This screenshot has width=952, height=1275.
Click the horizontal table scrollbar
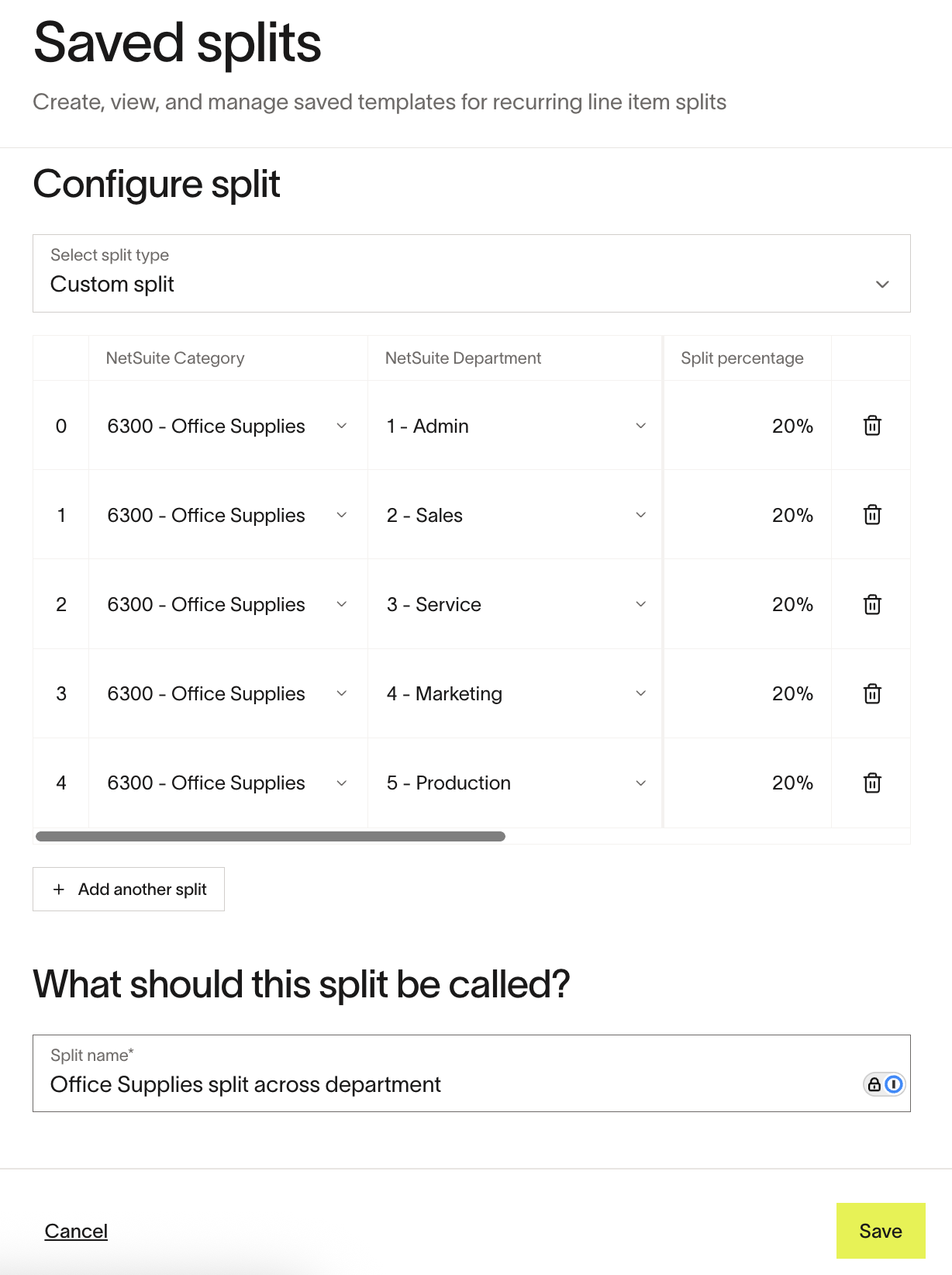271,837
